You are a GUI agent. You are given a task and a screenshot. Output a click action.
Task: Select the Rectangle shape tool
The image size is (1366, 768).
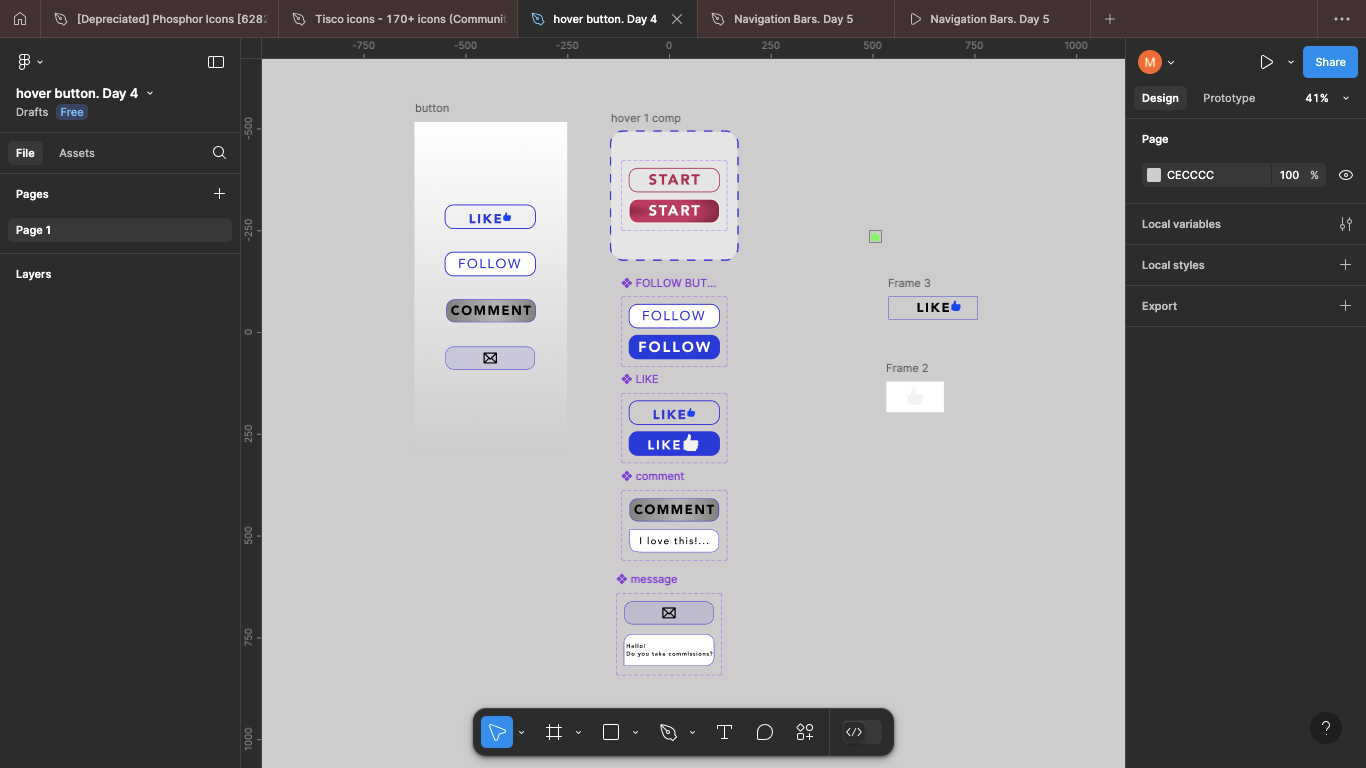point(609,732)
